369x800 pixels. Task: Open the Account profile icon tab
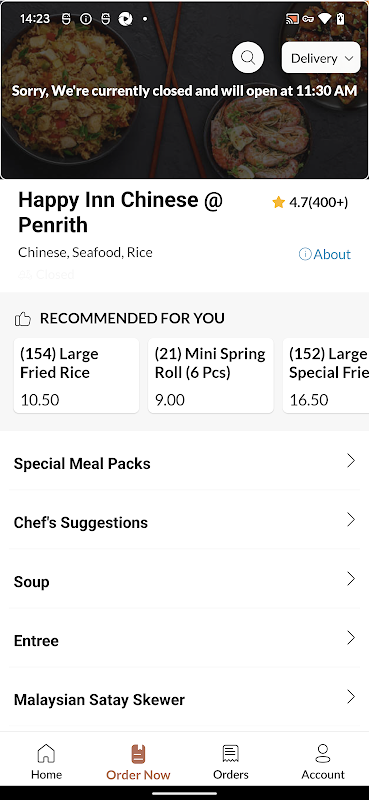[323, 753]
